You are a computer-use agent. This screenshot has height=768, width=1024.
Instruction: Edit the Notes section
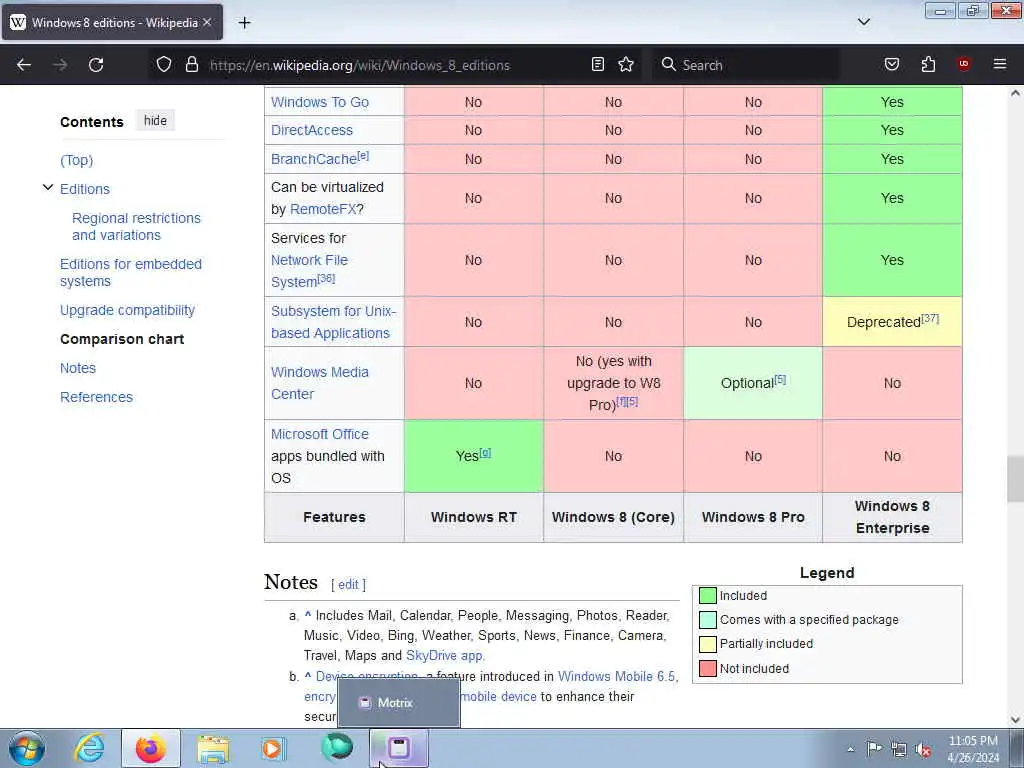pyautogui.click(x=348, y=584)
